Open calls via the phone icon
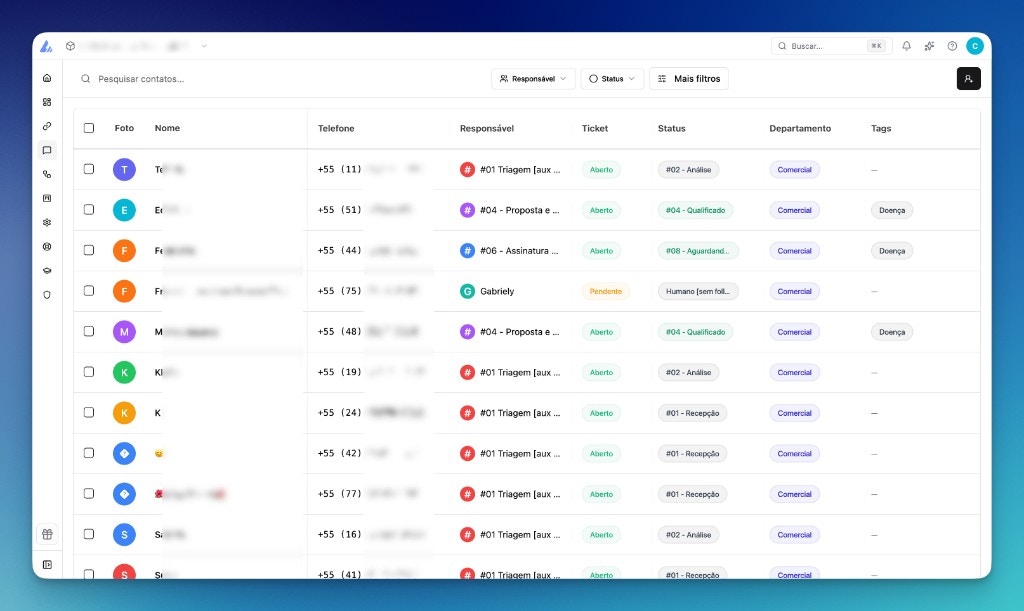Screen dimensions: 1024x611 [x=46, y=174]
